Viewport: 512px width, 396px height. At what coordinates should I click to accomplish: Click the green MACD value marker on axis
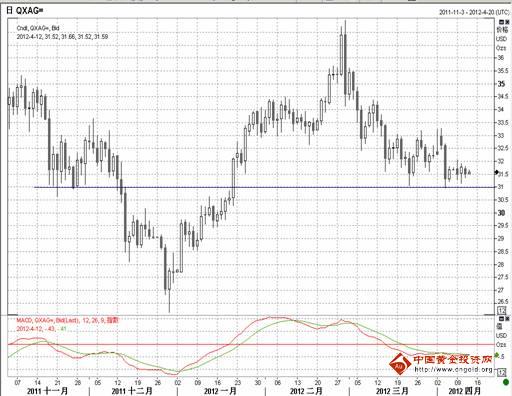(497, 355)
